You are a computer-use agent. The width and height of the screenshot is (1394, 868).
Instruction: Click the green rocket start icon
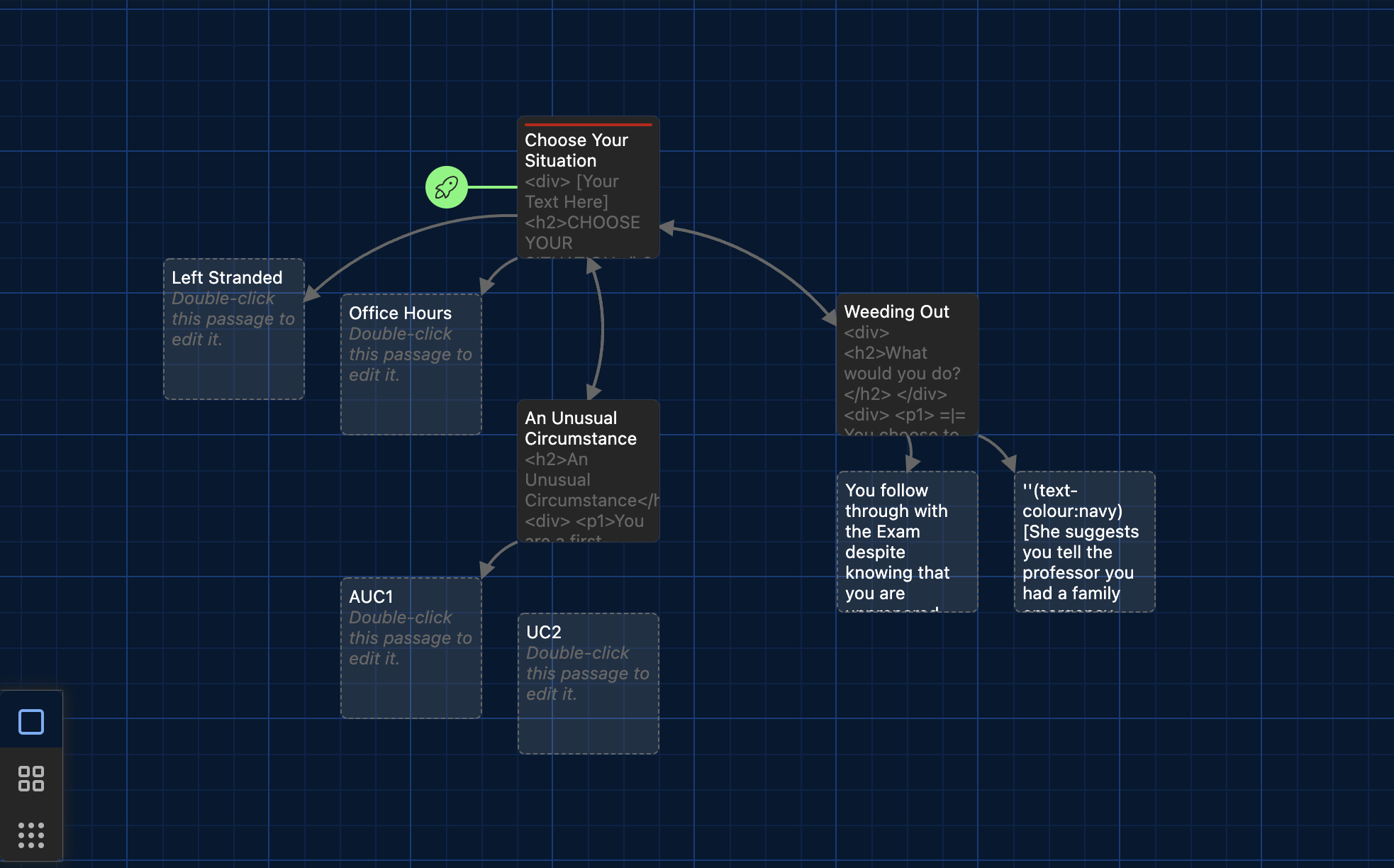tap(446, 187)
